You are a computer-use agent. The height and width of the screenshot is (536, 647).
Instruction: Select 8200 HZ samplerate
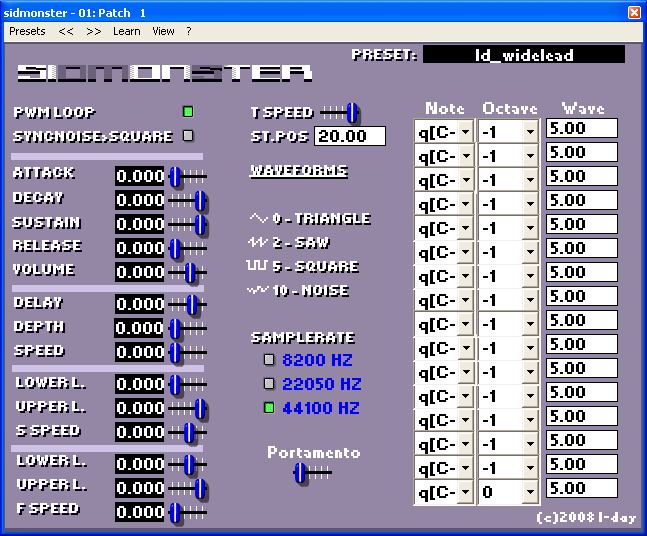click(x=269, y=359)
